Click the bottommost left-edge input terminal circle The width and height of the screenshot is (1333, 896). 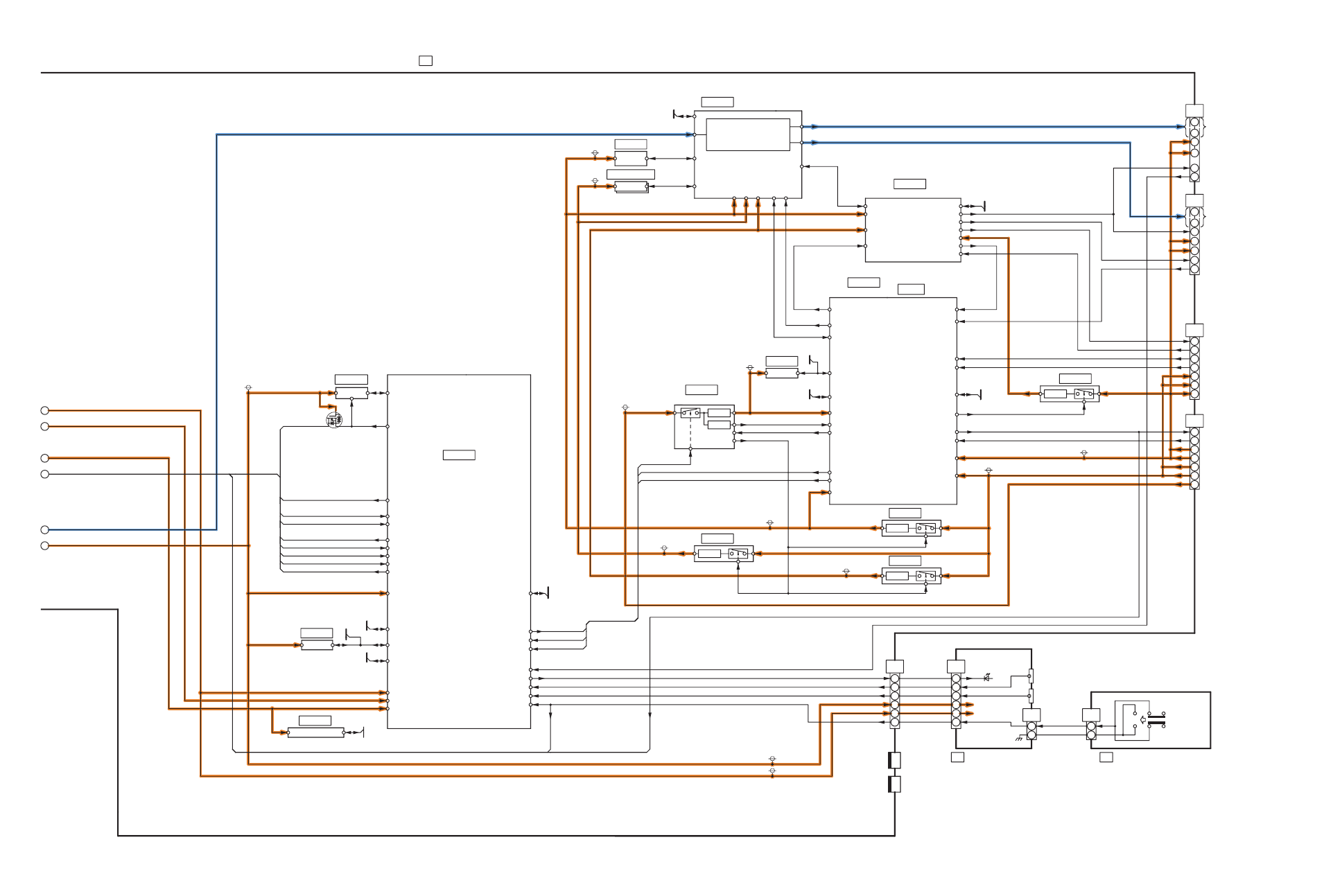[x=45, y=546]
